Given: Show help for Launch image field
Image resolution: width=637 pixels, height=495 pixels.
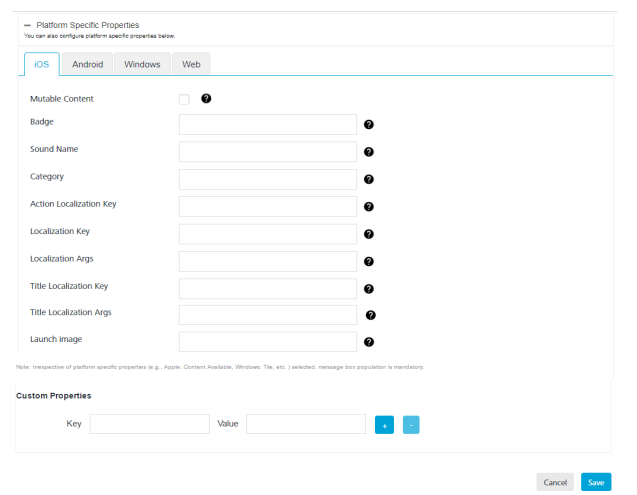Looking at the screenshot, I should pyautogui.click(x=368, y=342).
